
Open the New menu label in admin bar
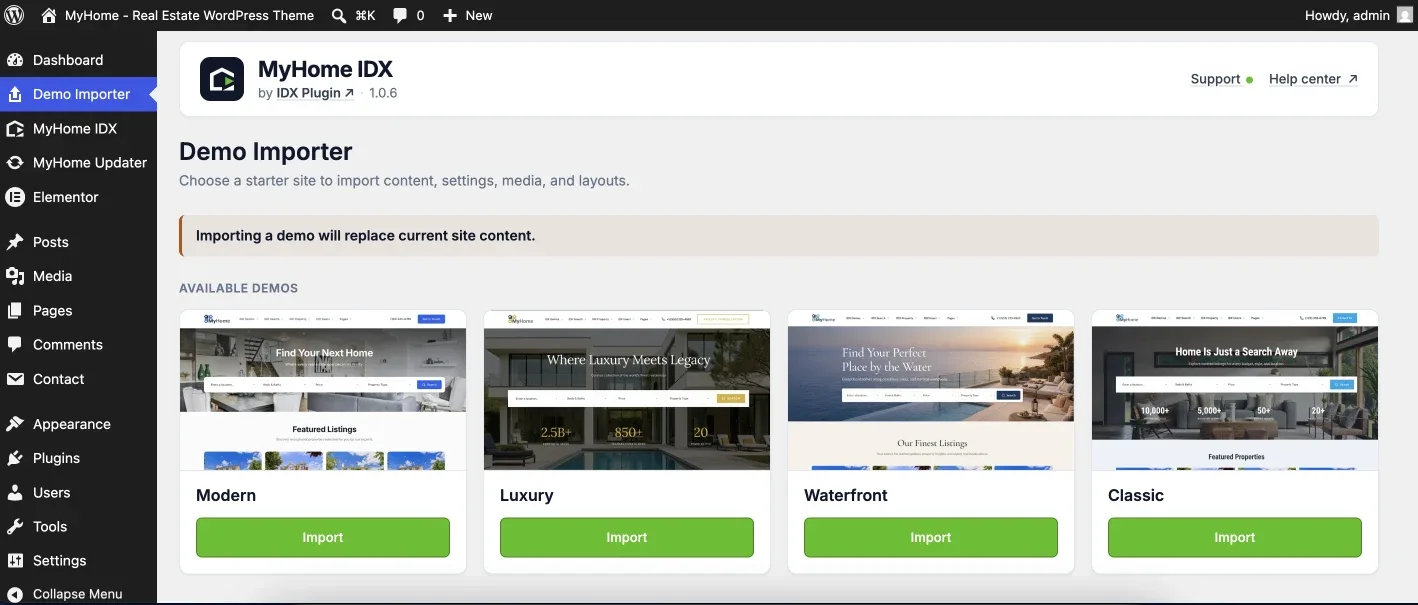click(479, 15)
